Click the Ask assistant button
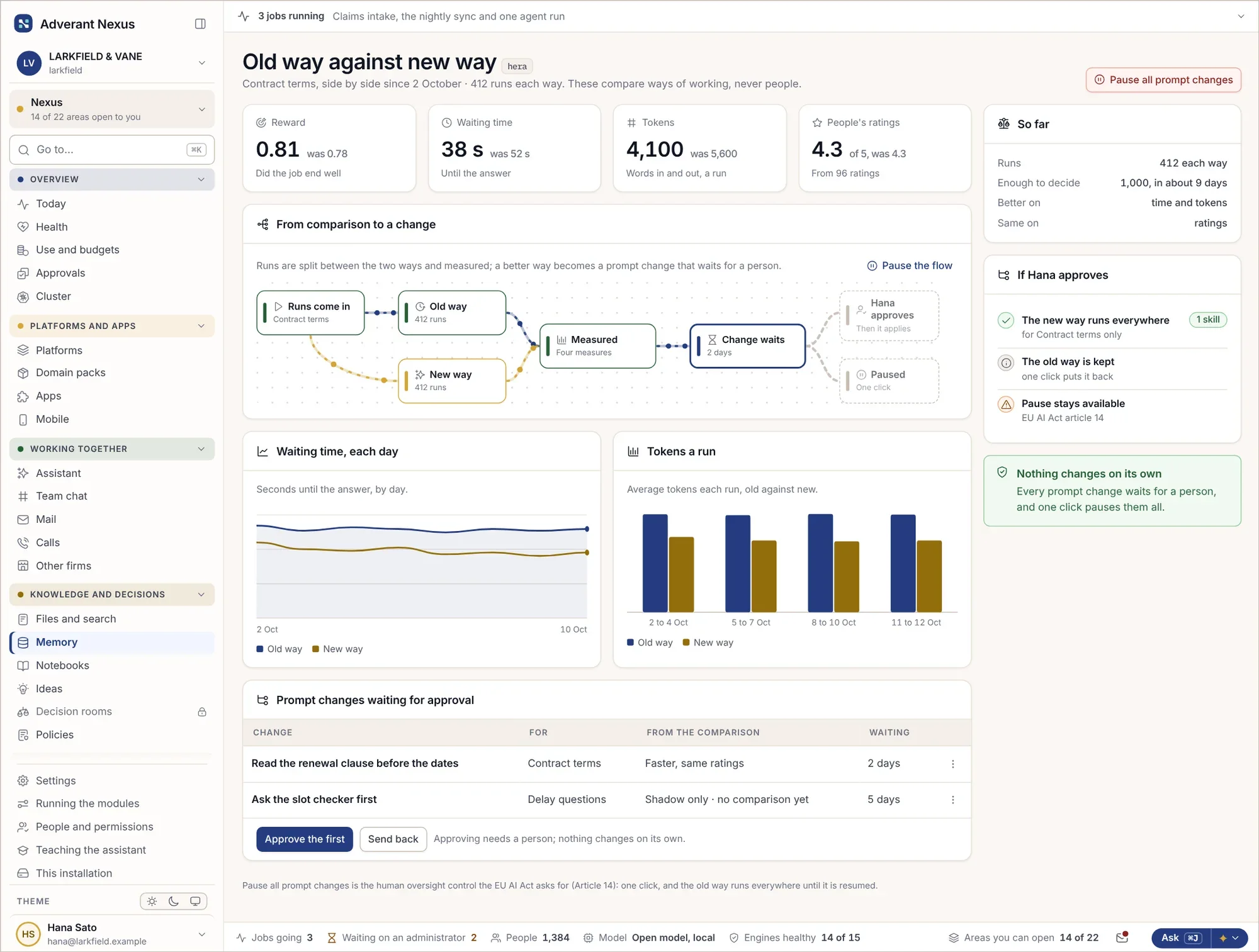 tap(1181, 938)
